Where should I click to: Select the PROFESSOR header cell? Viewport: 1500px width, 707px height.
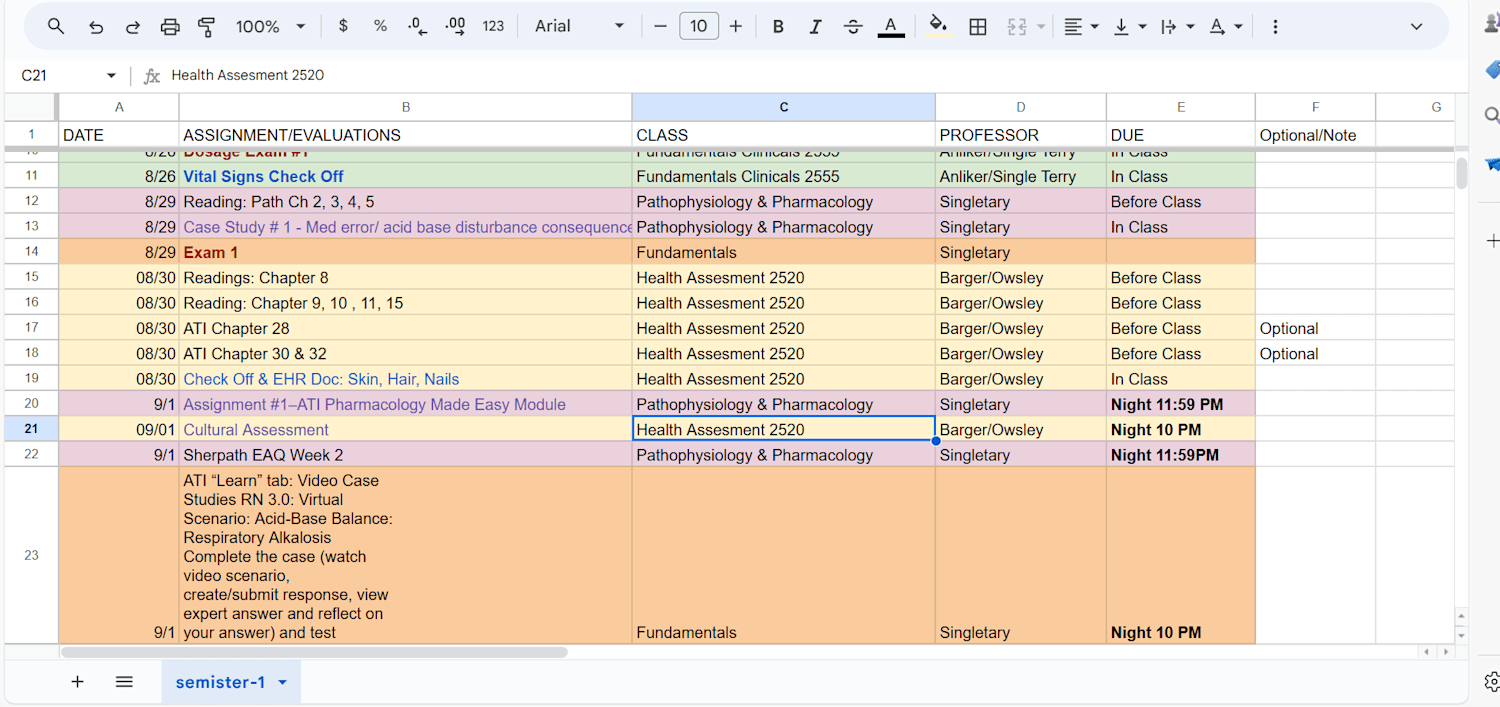point(1021,135)
